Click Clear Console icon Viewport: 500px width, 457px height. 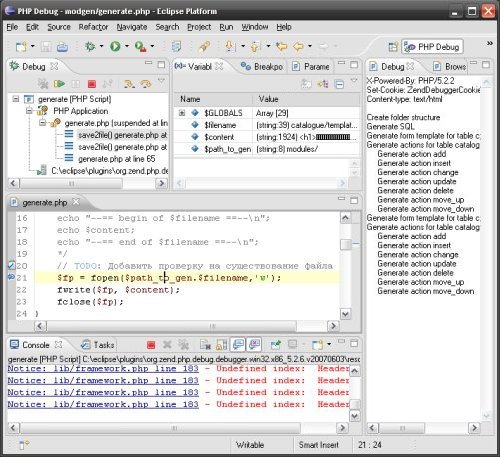[x=205, y=345]
